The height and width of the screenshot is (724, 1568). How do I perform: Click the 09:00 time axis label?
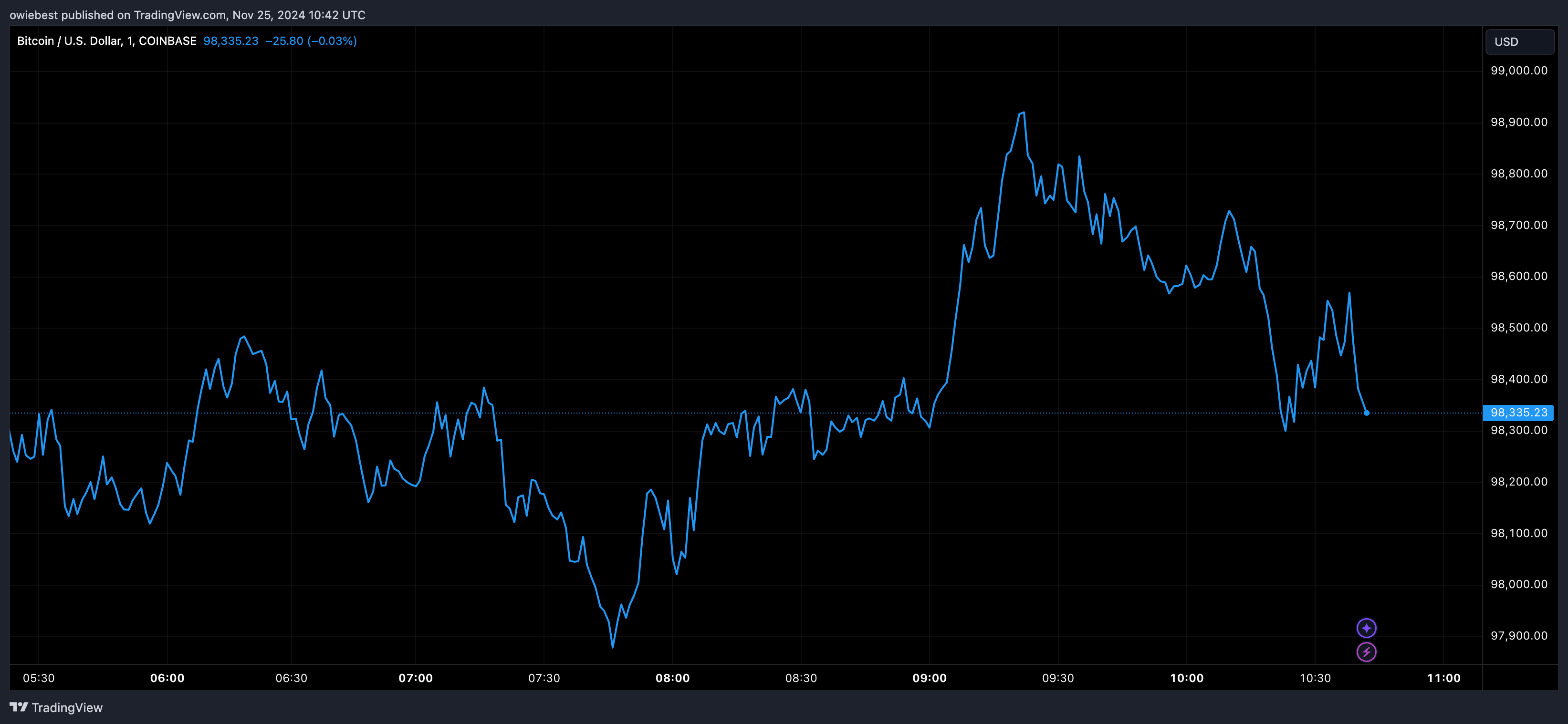tap(929, 678)
